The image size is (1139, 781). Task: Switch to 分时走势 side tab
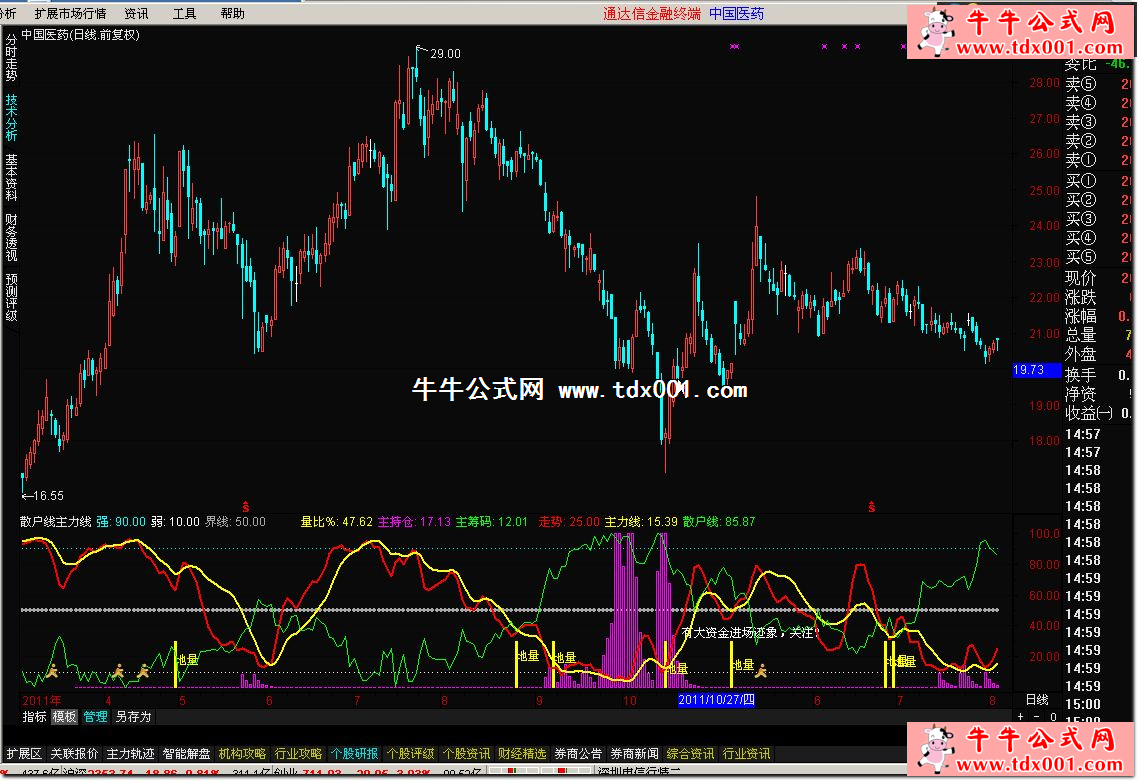click(x=11, y=58)
